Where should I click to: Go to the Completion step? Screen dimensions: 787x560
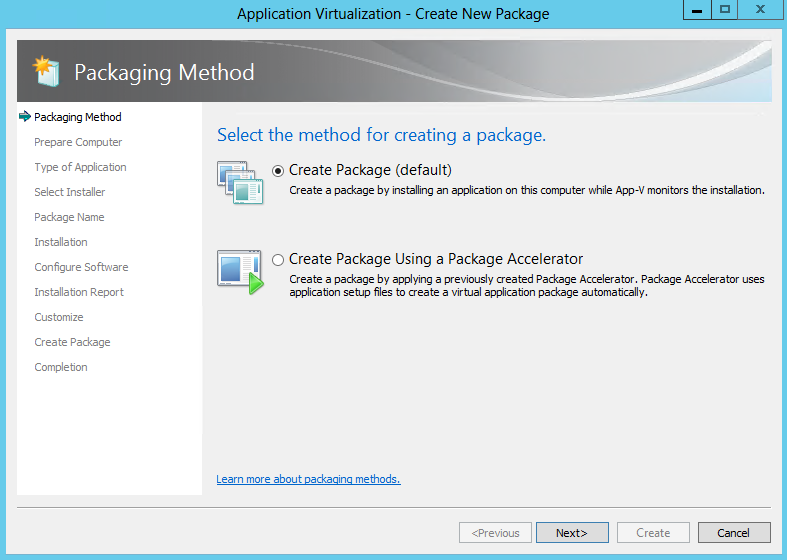pos(61,367)
